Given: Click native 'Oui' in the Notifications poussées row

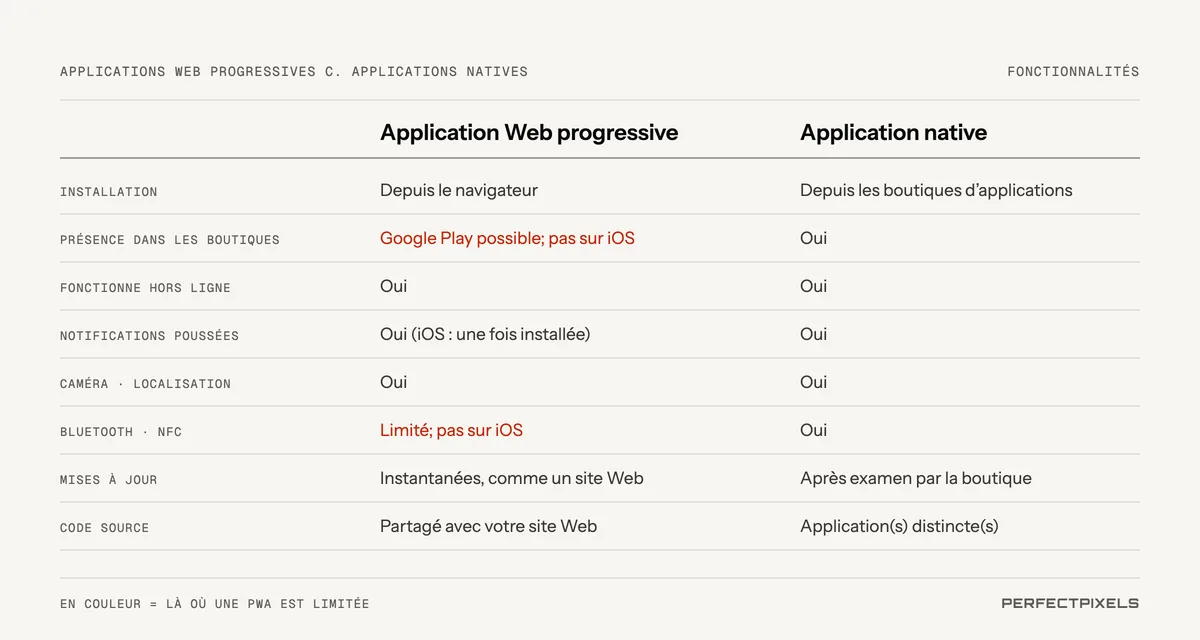Looking at the screenshot, I should pyautogui.click(x=813, y=334).
